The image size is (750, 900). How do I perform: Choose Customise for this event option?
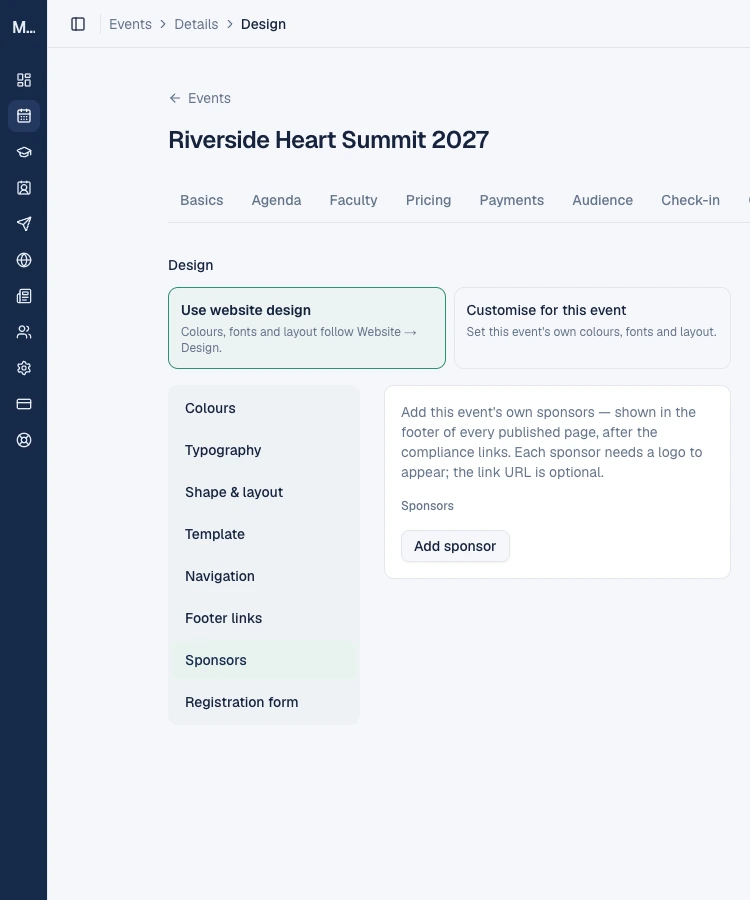[592, 328]
